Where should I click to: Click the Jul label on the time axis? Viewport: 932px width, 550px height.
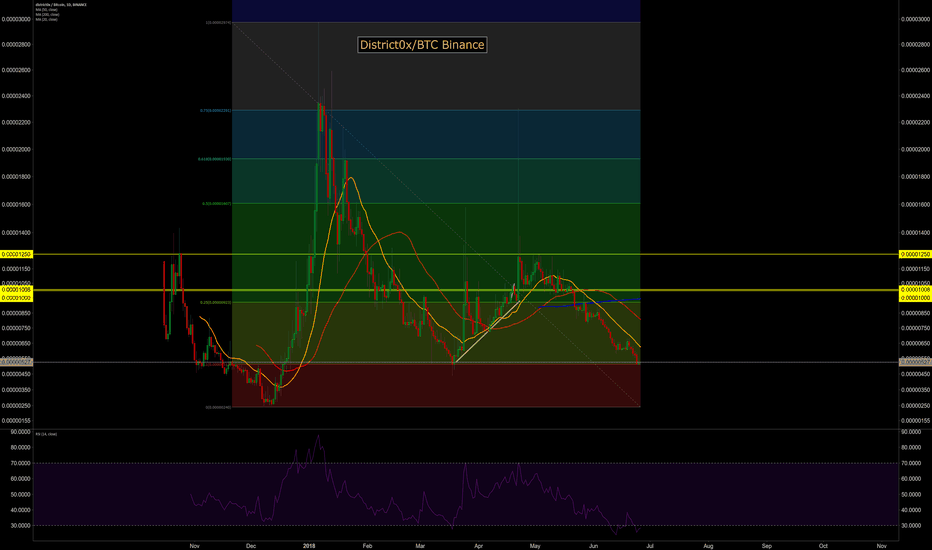(x=650, y=546)
